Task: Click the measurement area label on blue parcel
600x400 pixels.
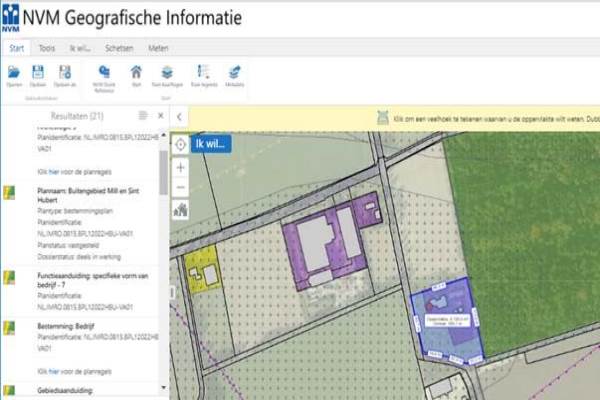Action: click(448, 320)
